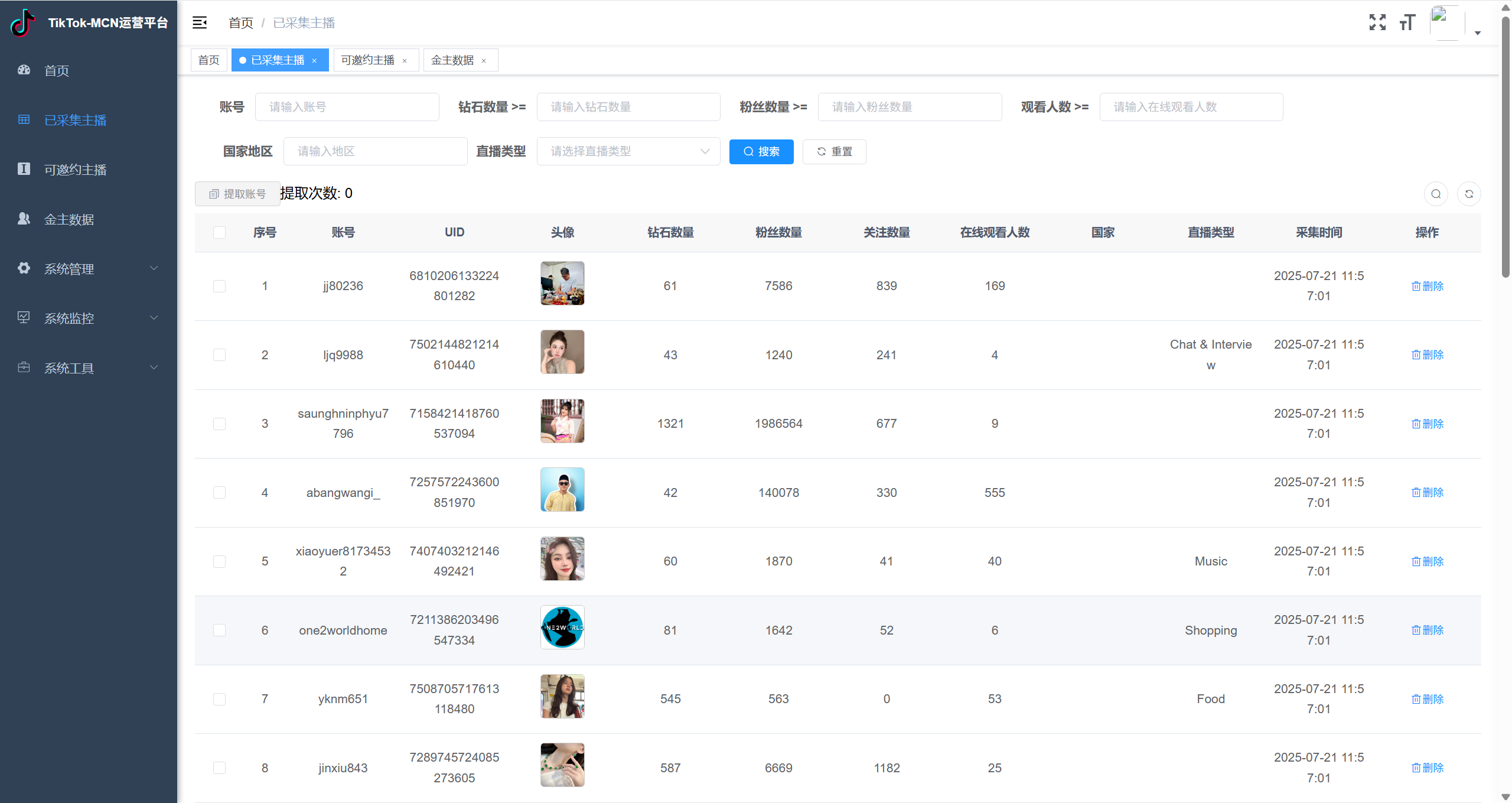Focus the 粉丝数量 input field
The width and height of the screenshot is (1512, 803).
[x=910, y=107]
